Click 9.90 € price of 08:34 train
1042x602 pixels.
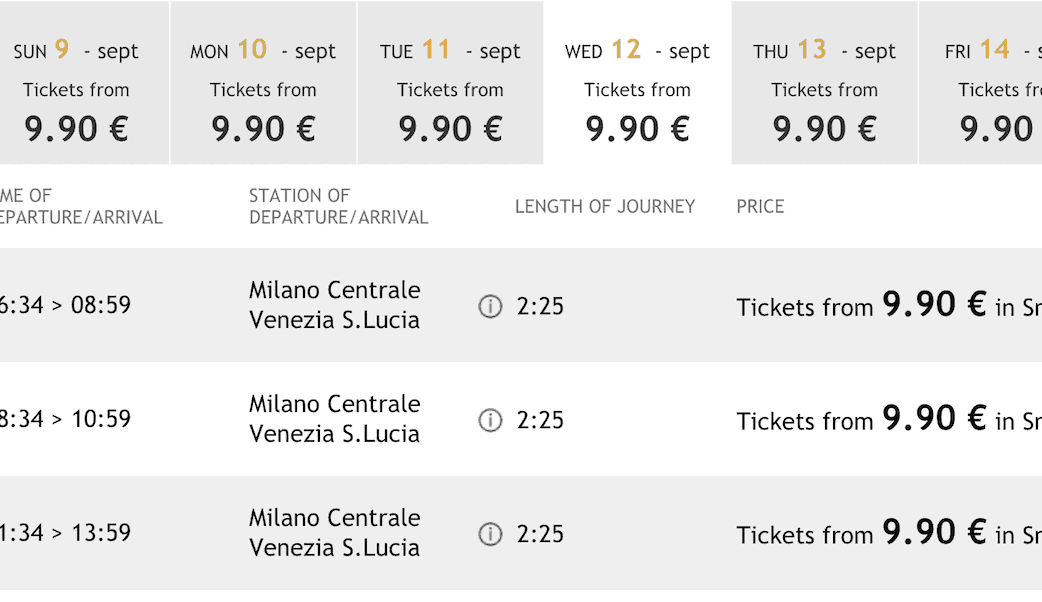934,419
